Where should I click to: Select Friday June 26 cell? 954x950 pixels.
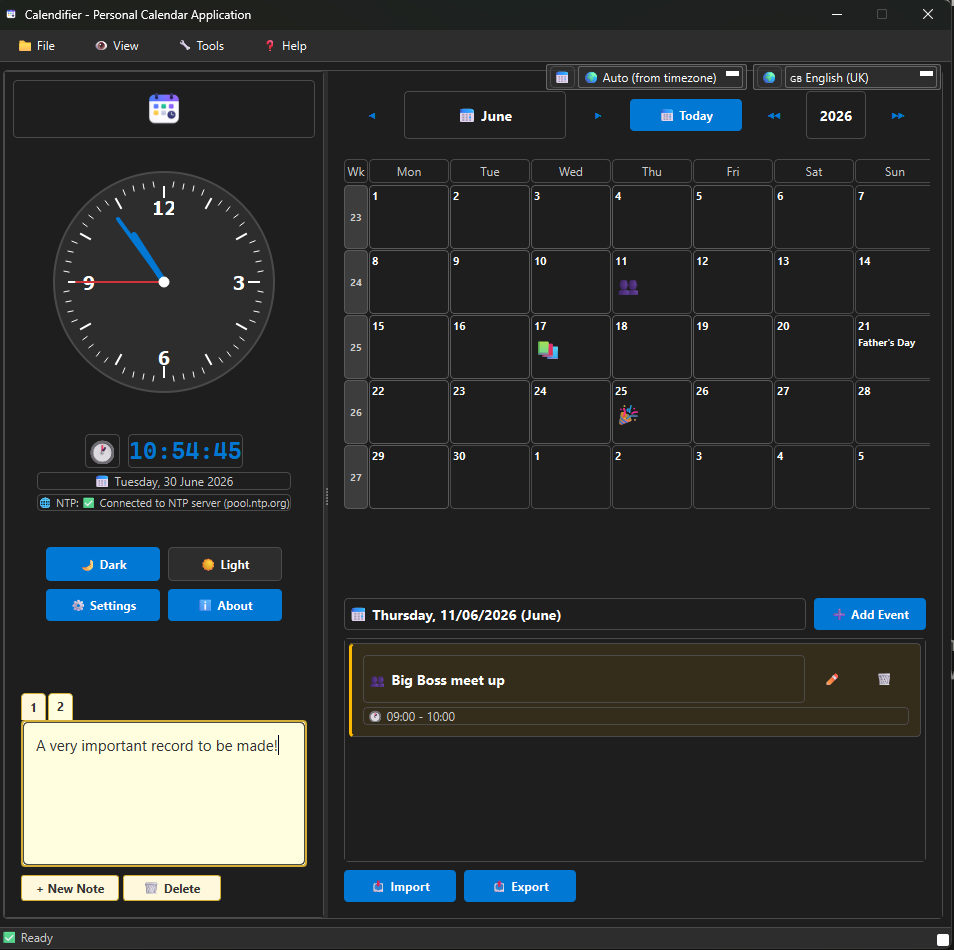point(733,412)
